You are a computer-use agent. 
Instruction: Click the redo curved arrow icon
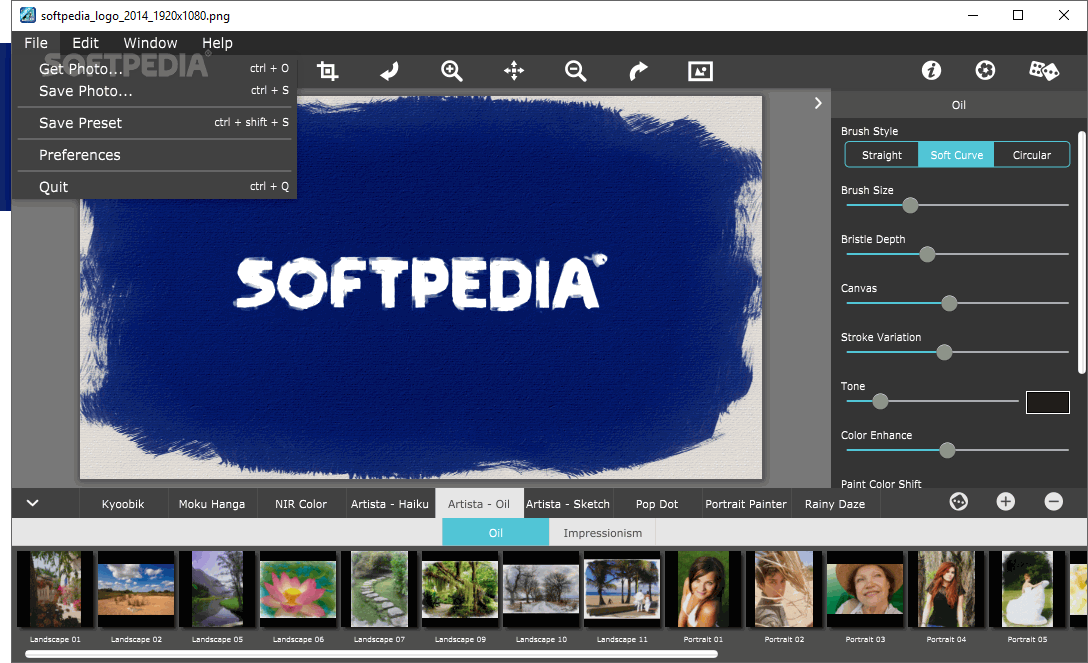pyautogui.click(x=638, y=71)
